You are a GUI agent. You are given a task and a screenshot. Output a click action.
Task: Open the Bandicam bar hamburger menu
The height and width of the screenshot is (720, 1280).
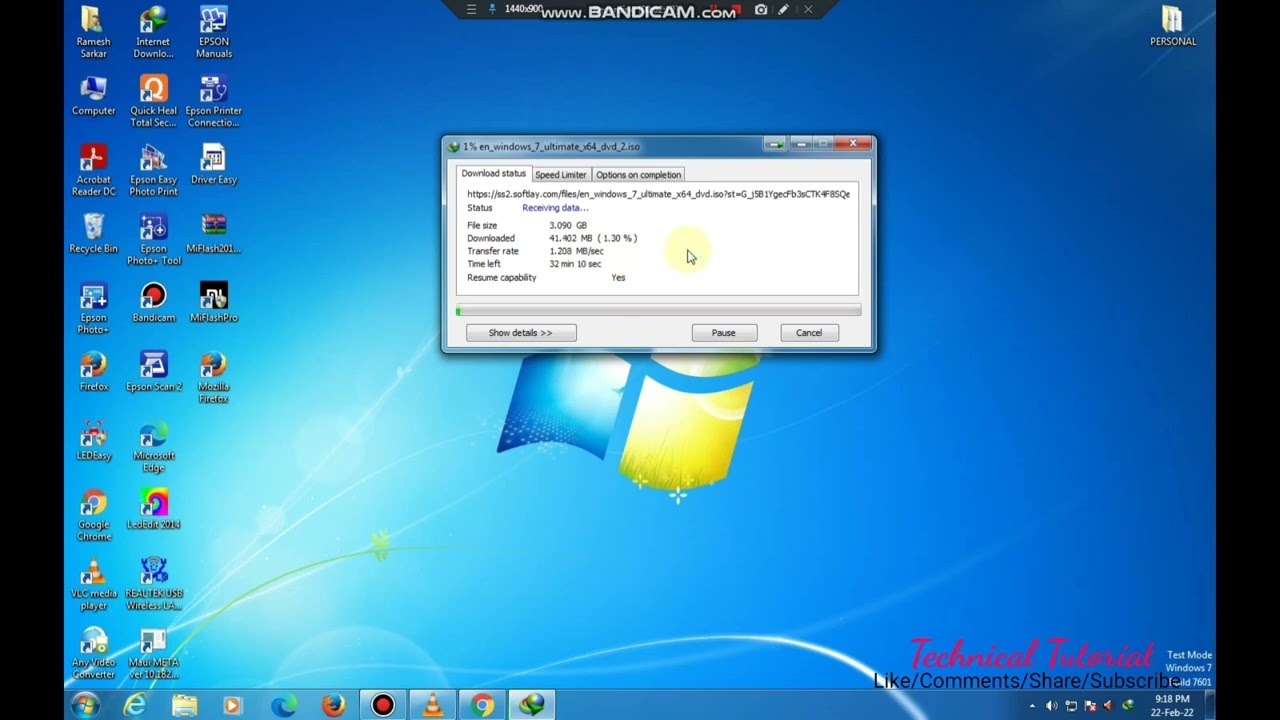coord(471,10)
